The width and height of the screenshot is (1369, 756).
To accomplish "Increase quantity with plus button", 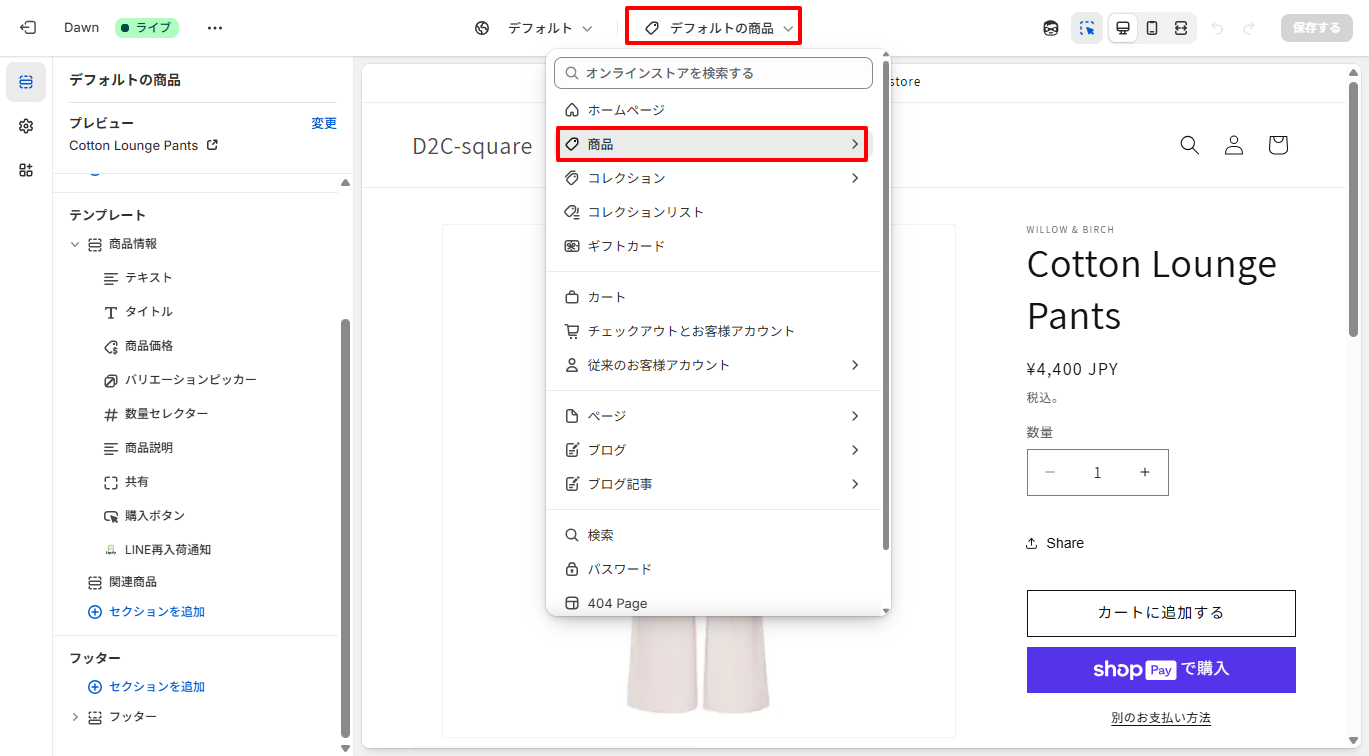I will pyautogui.click(x=1145, y=472).
